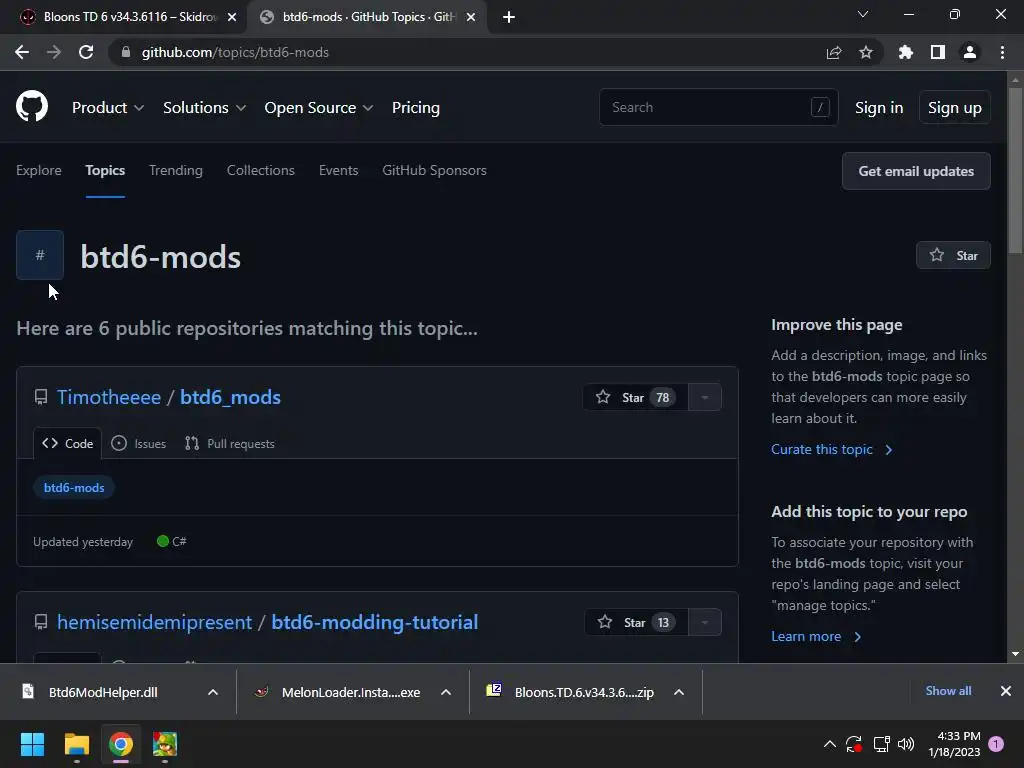Open Pull requests for btd6_mods repo

[x=230, y=443]
